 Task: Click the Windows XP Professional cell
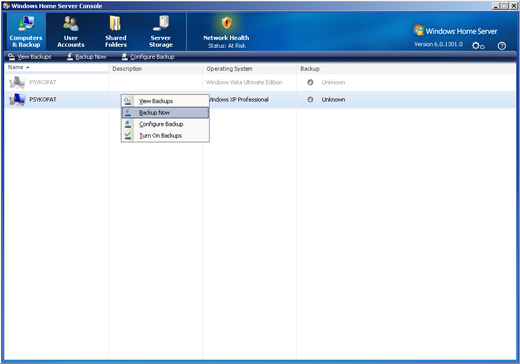(x=239, y=99)
